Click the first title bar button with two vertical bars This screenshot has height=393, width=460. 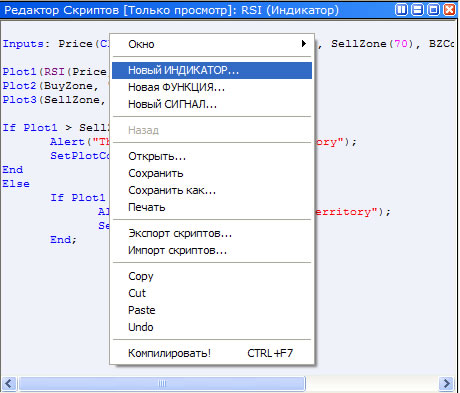[x=401, y=10]
